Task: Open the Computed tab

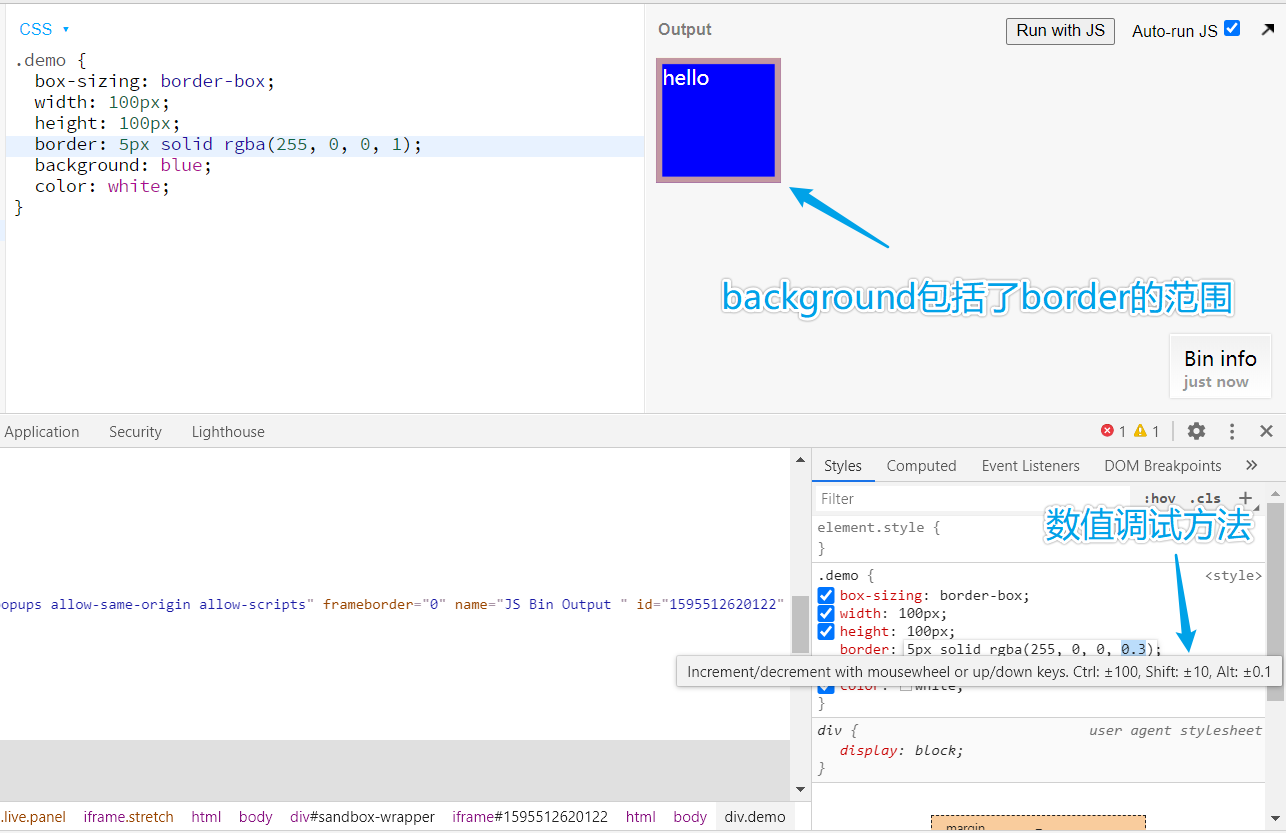Action: [x=921, y=466]
